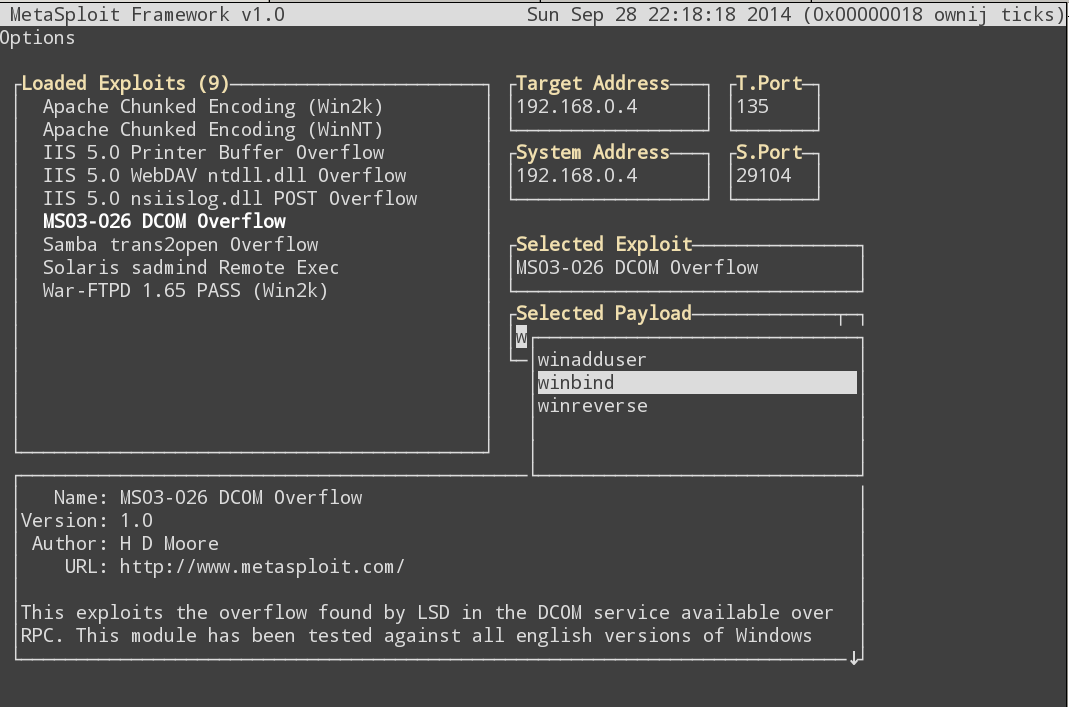Click the Version: 1.0 line

pyautogui.click(x=87, y=521)
